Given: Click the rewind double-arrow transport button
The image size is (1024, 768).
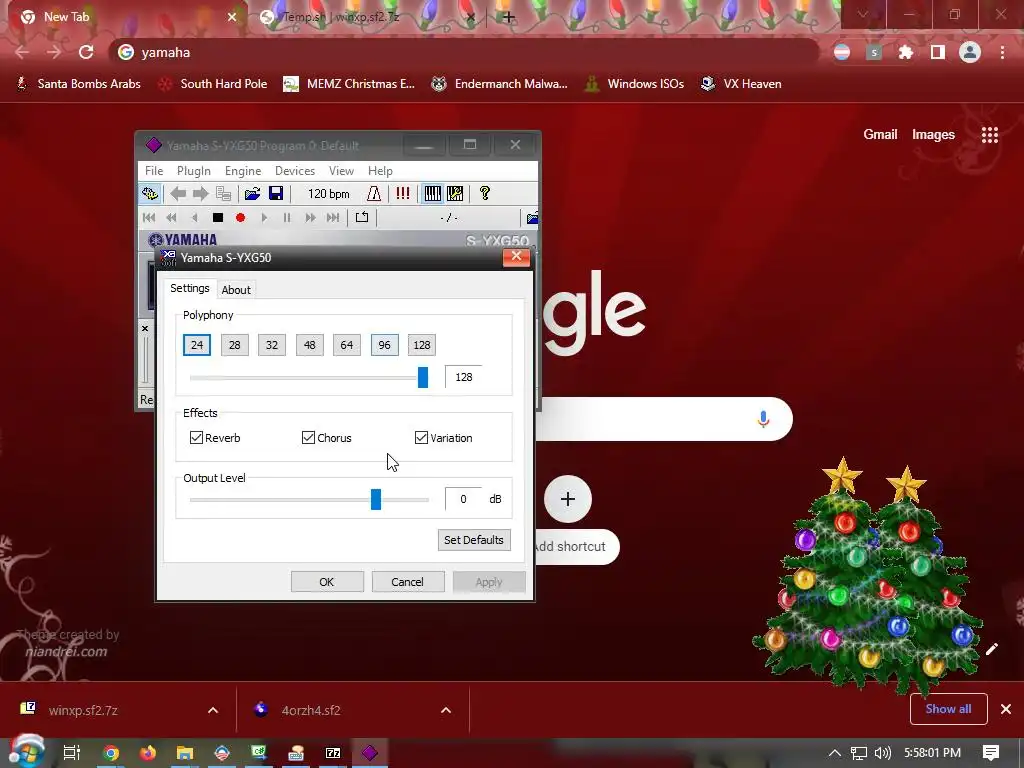Looking at the screenshot, I should click(171, 218).
